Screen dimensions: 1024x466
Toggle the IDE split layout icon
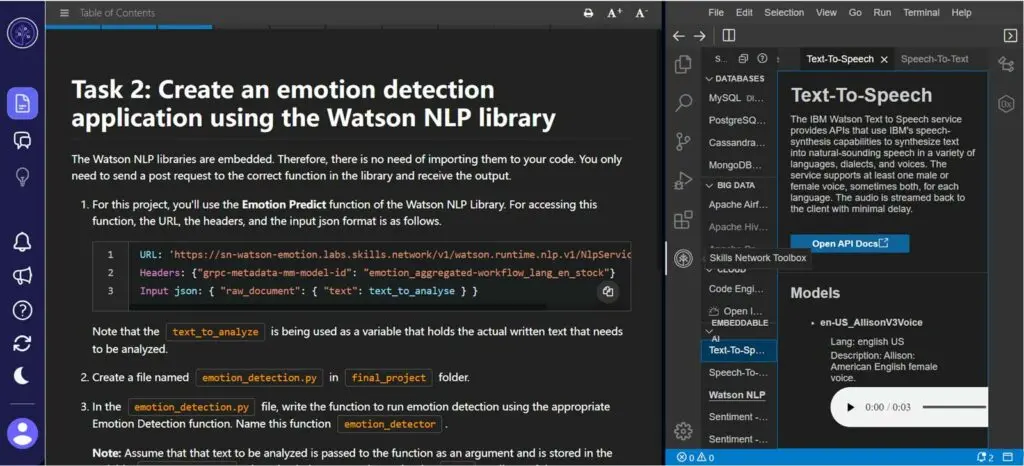click(729, 35)
